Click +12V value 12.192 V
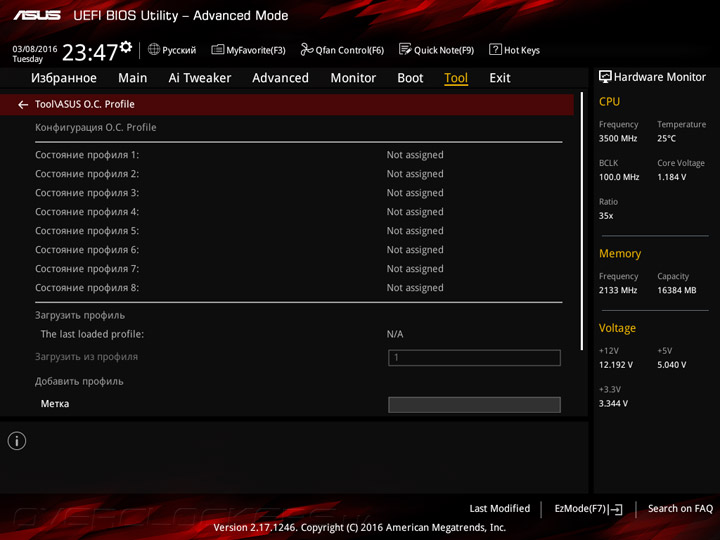Image resolution: width=720 pixels, height=540 pixels. tap(615, 365)
